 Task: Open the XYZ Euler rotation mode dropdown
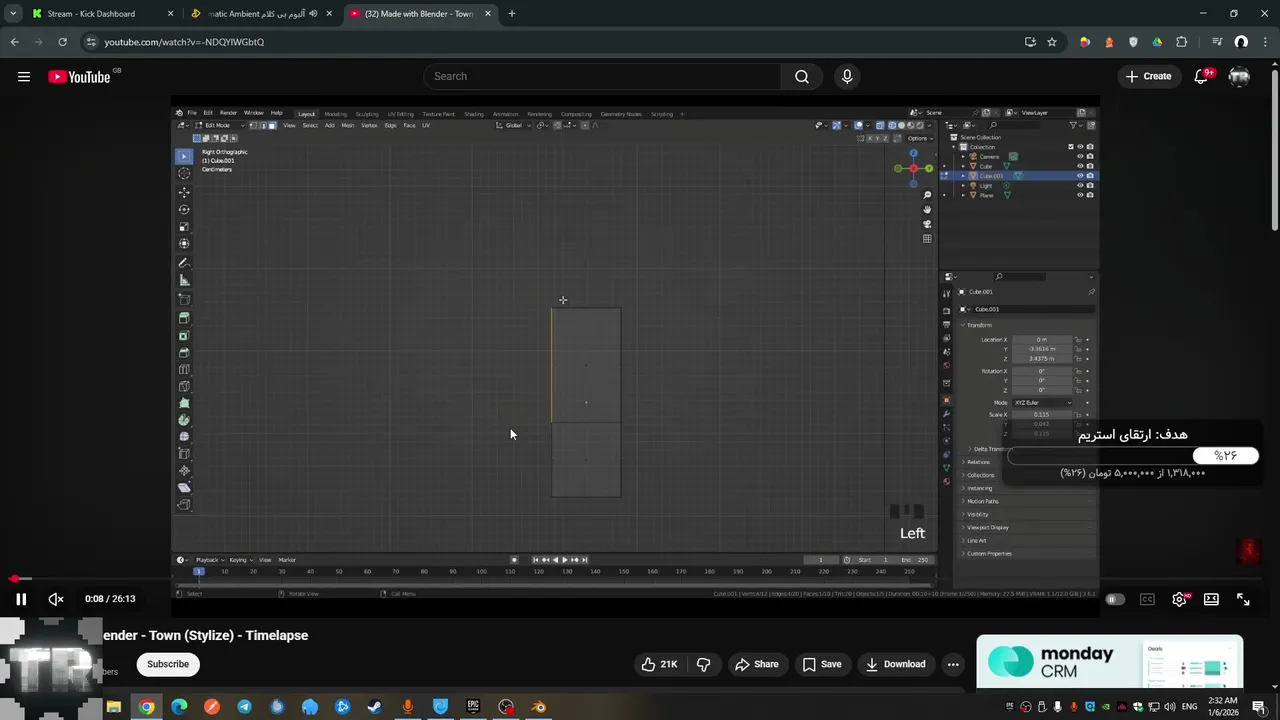click(x=1042, y=402)
